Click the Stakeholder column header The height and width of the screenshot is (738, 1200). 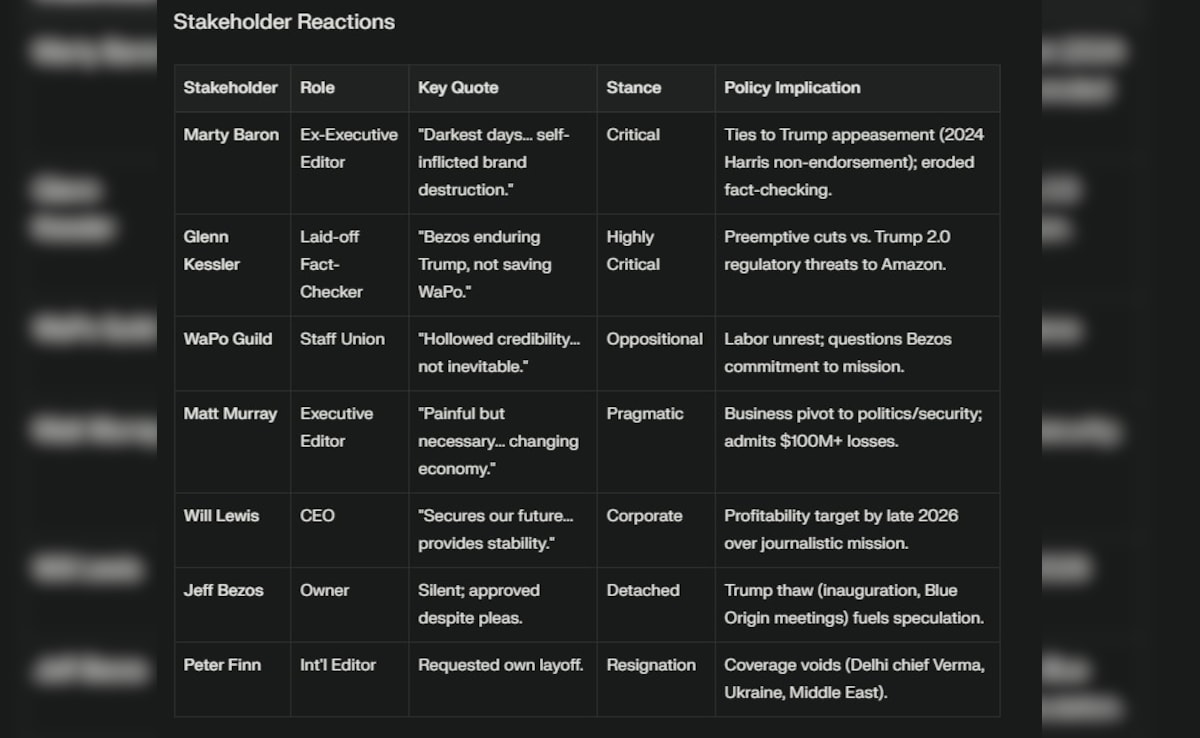point(231,88)
